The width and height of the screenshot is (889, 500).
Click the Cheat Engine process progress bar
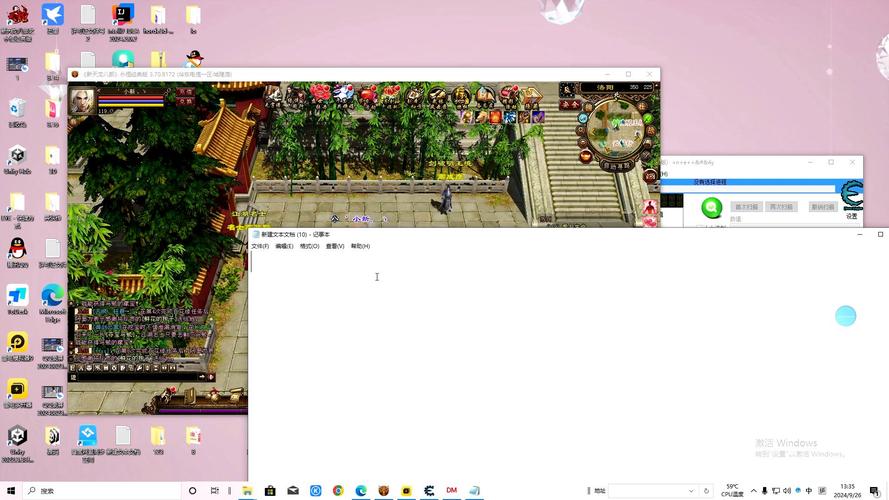pyautogui.click(x=748, y=188)
